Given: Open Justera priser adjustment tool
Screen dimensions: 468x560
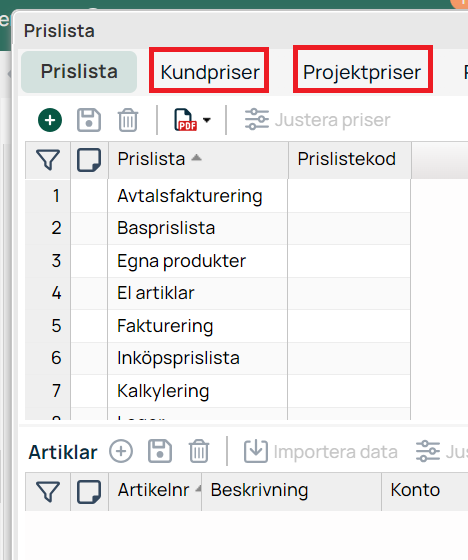Looking at the screenshot, I should (318, 120).
